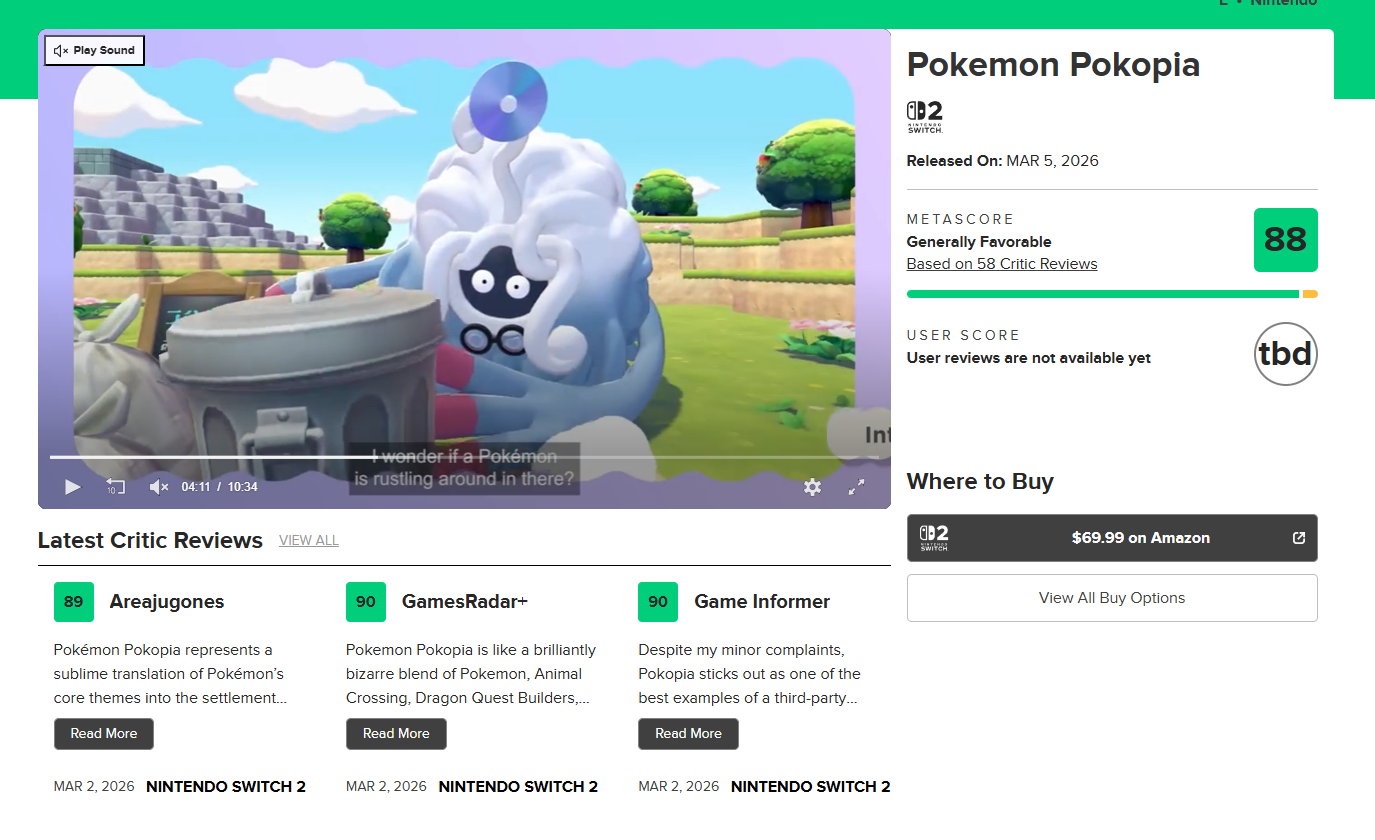Screen dimensions: 1375x840
Task: Click the external link icon on Amazon button
Action: click(x=1298, y=538)
